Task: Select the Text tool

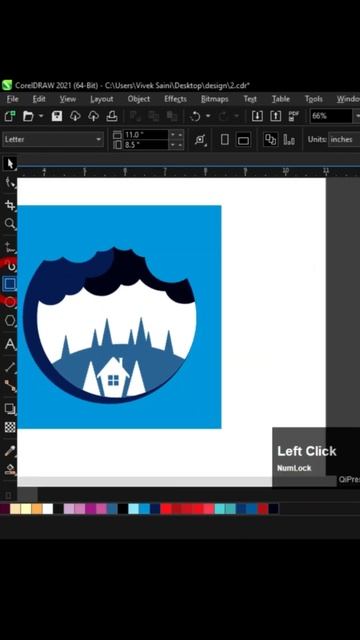Action: coord(10,344)
